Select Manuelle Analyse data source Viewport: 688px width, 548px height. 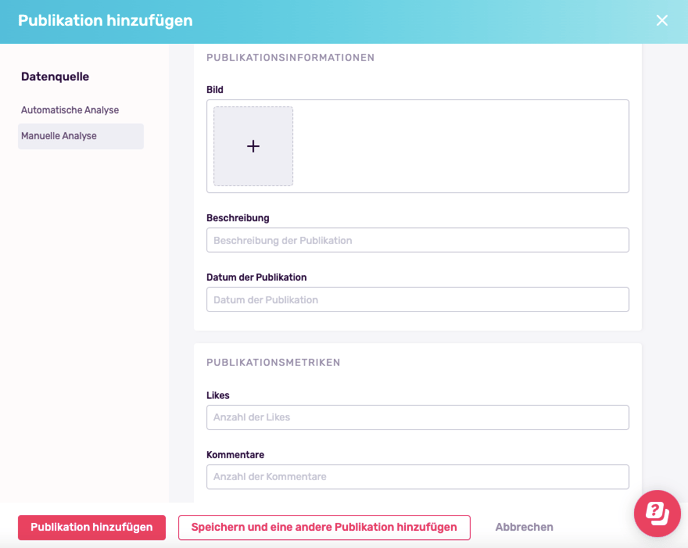(81, 136)
